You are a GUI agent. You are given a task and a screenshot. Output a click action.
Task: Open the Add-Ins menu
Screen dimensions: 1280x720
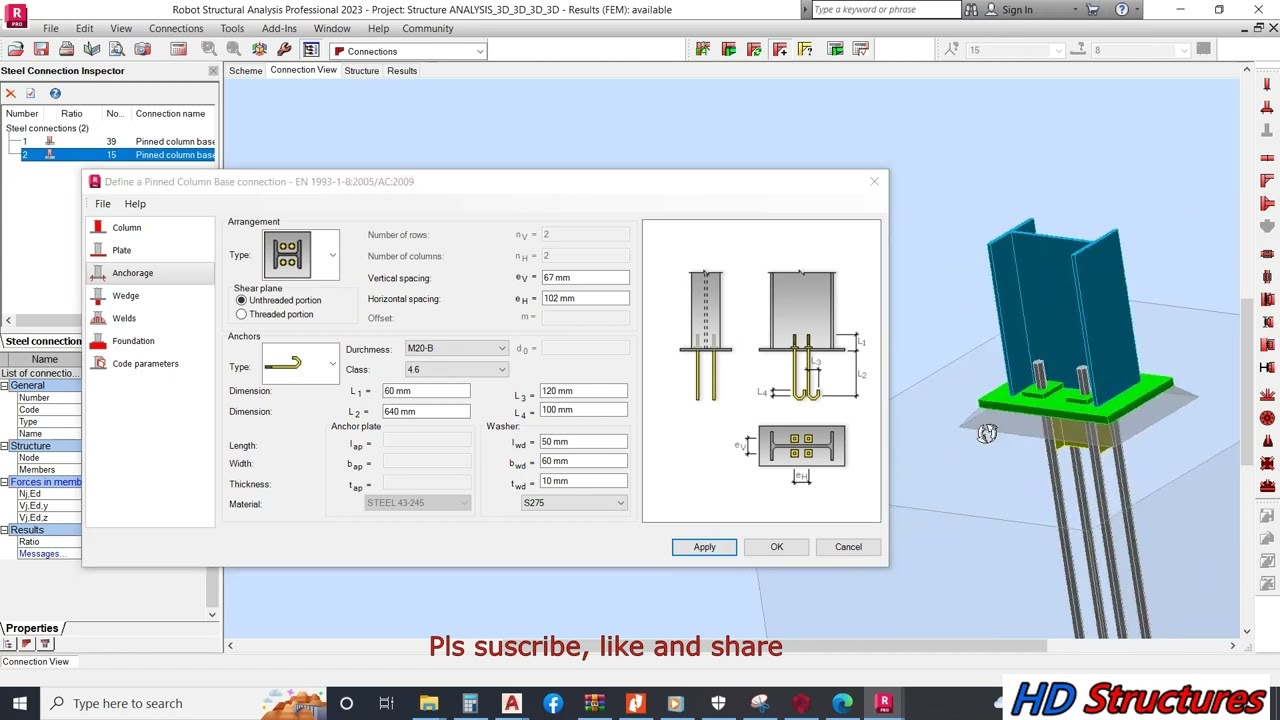point(279,28)
